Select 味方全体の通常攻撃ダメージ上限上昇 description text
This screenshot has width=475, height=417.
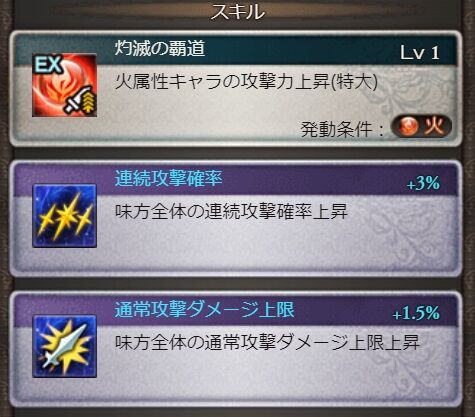(x=267, y=342)
